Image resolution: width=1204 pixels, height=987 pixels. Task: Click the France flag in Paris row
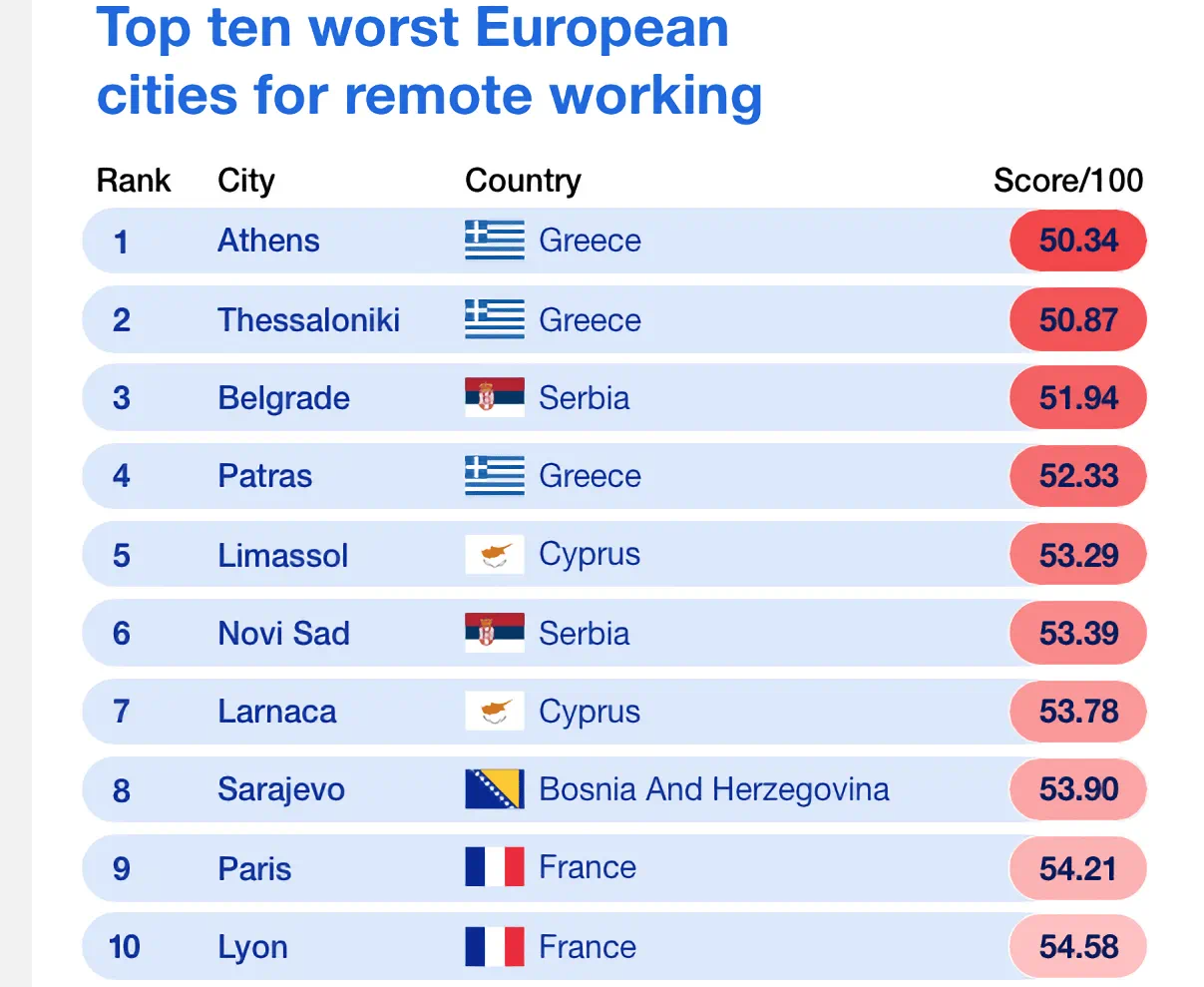[495, 867]
